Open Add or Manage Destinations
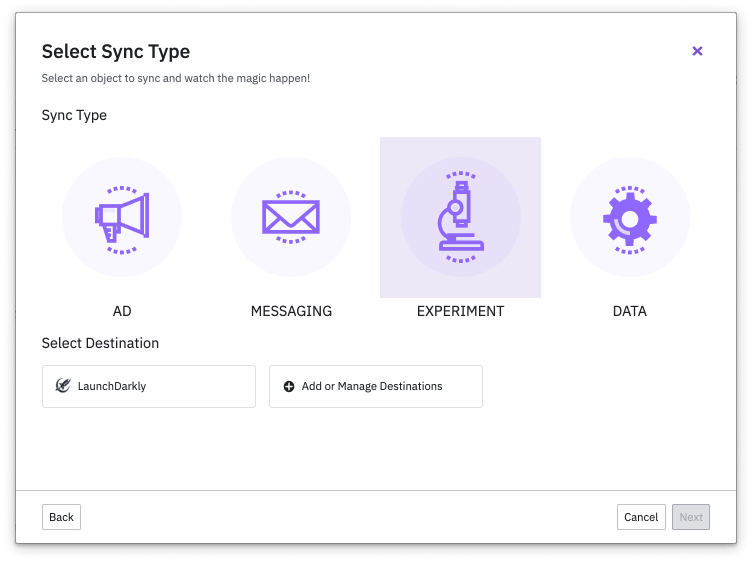The width and height of the screenshot is (752, 562). (376, 386)
